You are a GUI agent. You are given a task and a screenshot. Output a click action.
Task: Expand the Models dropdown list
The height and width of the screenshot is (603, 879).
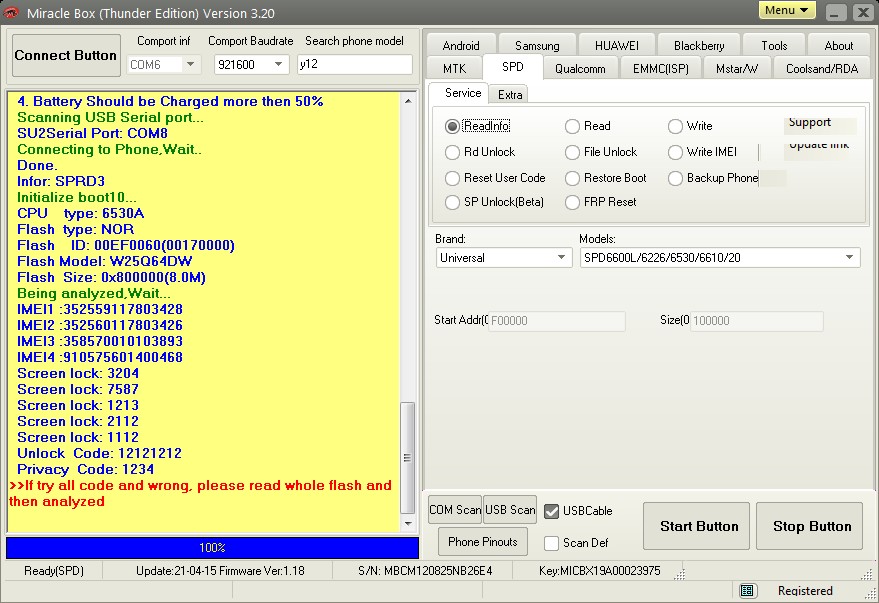[850, 258]
